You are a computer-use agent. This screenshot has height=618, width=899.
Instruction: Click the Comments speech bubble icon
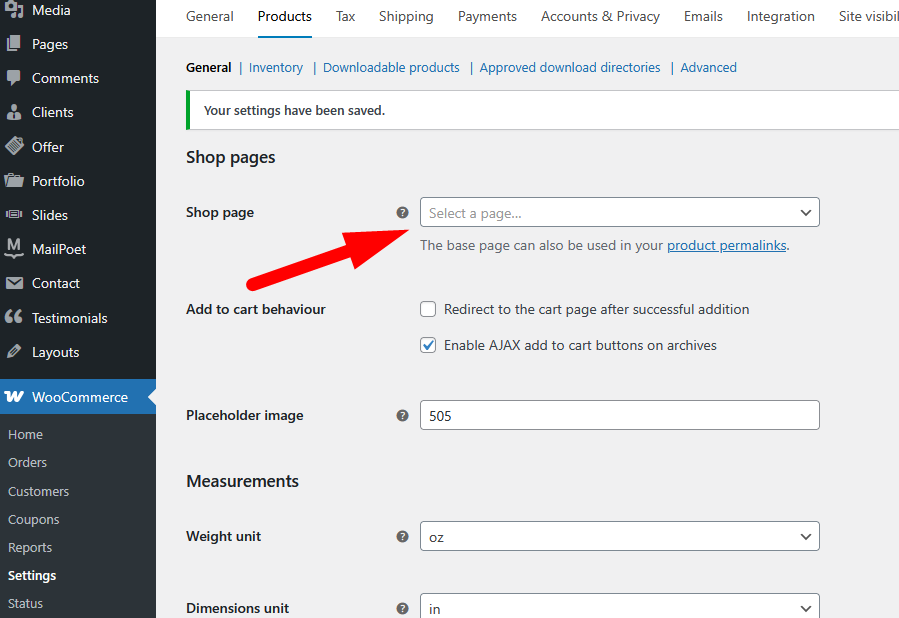[x=14, y=78]
